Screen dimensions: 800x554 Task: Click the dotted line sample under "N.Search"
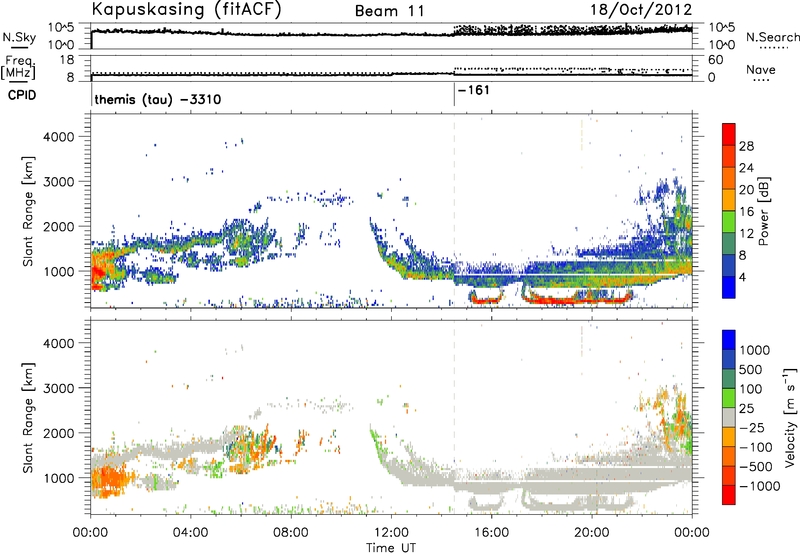click(773, 48)
